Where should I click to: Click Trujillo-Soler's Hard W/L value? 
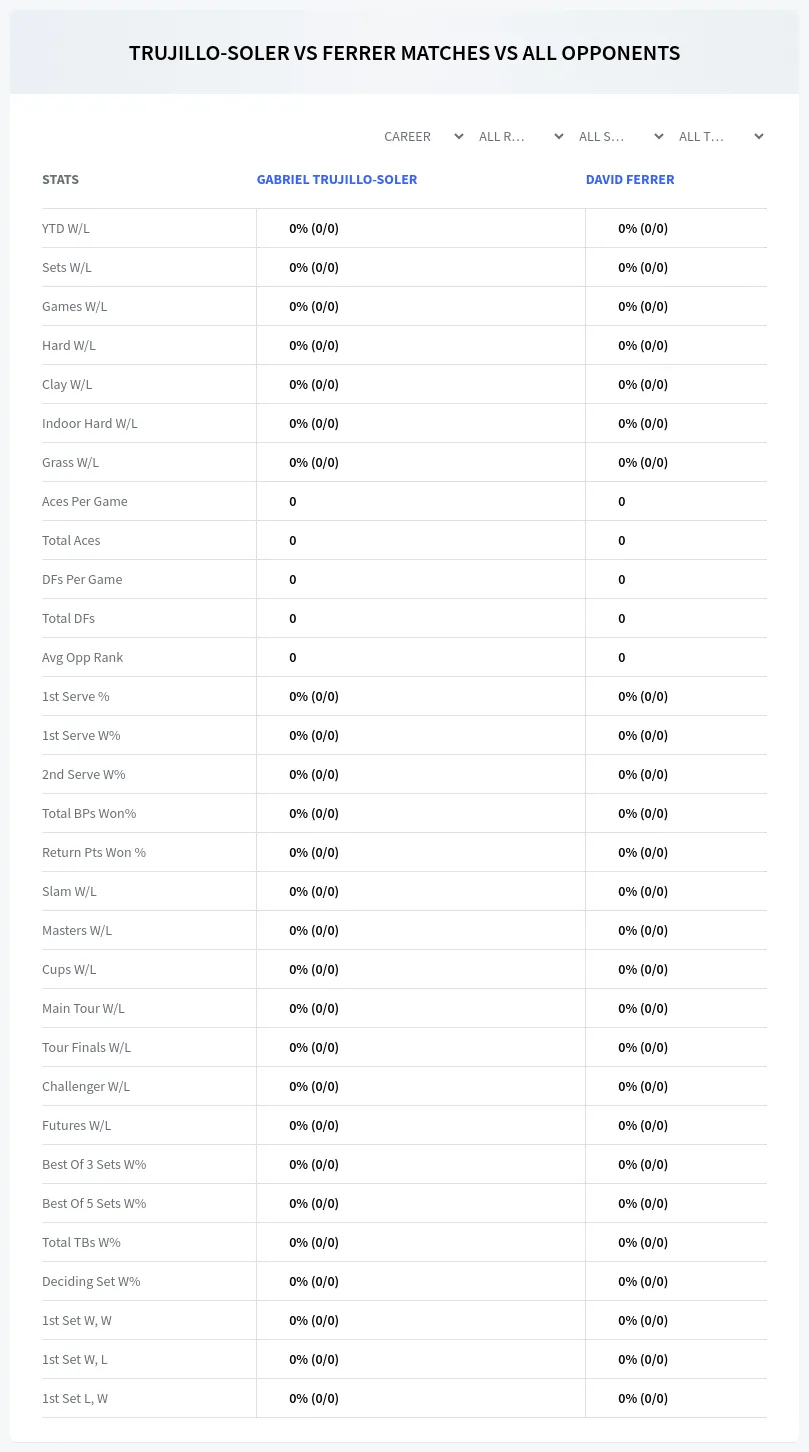coord(314,345)
